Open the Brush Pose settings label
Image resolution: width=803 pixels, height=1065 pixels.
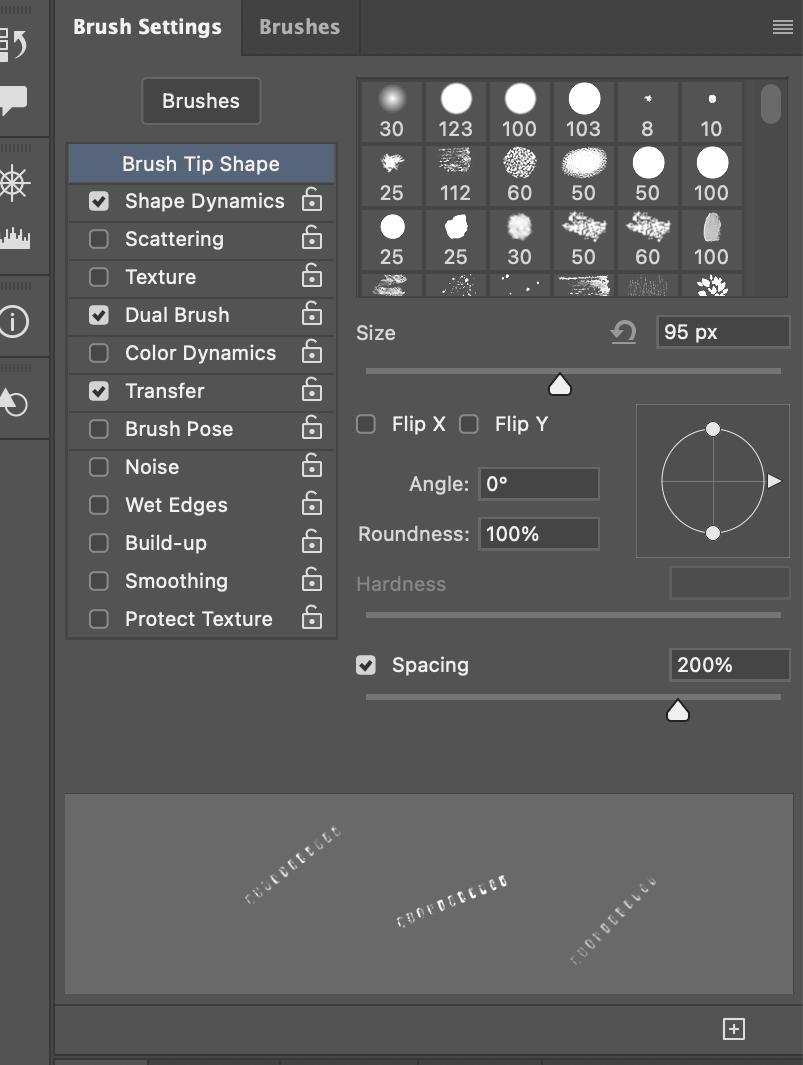point(179,429)
